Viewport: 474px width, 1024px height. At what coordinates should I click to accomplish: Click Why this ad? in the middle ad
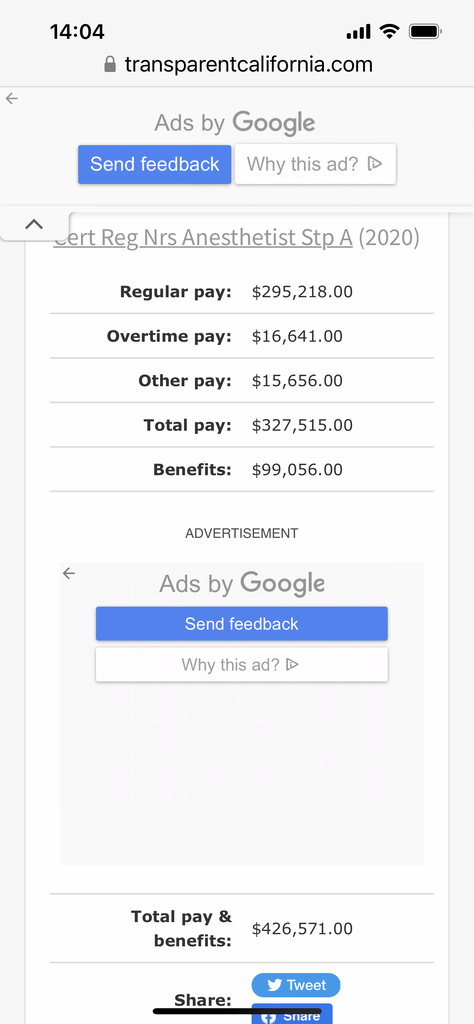pos(242,665)
